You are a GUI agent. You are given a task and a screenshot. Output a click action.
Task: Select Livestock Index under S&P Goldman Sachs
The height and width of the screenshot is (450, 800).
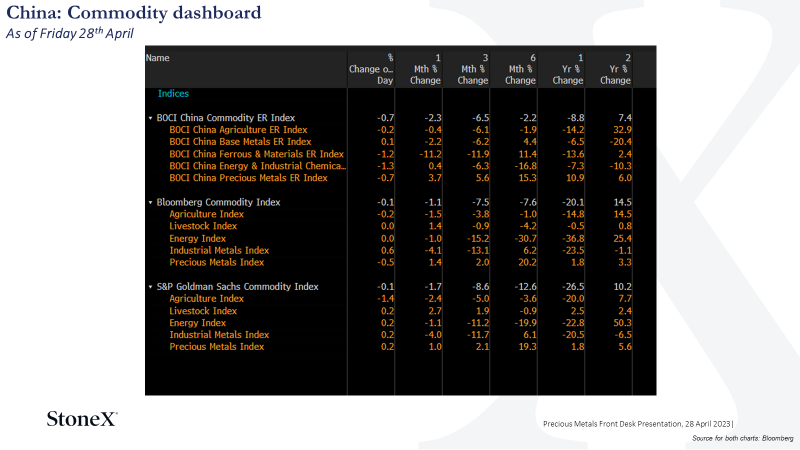click(x=203, y=311)
